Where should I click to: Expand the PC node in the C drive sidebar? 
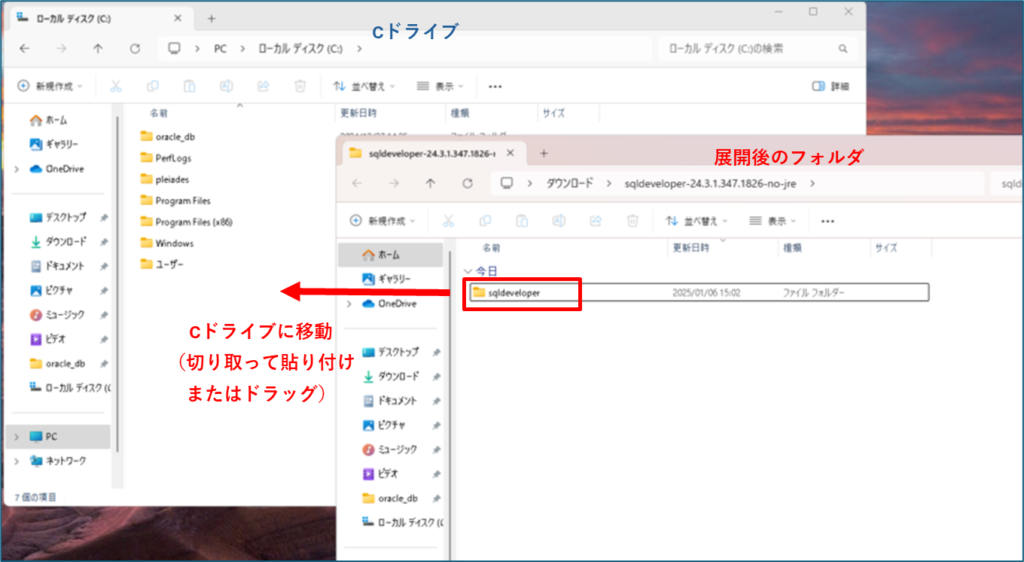point(15,436)
